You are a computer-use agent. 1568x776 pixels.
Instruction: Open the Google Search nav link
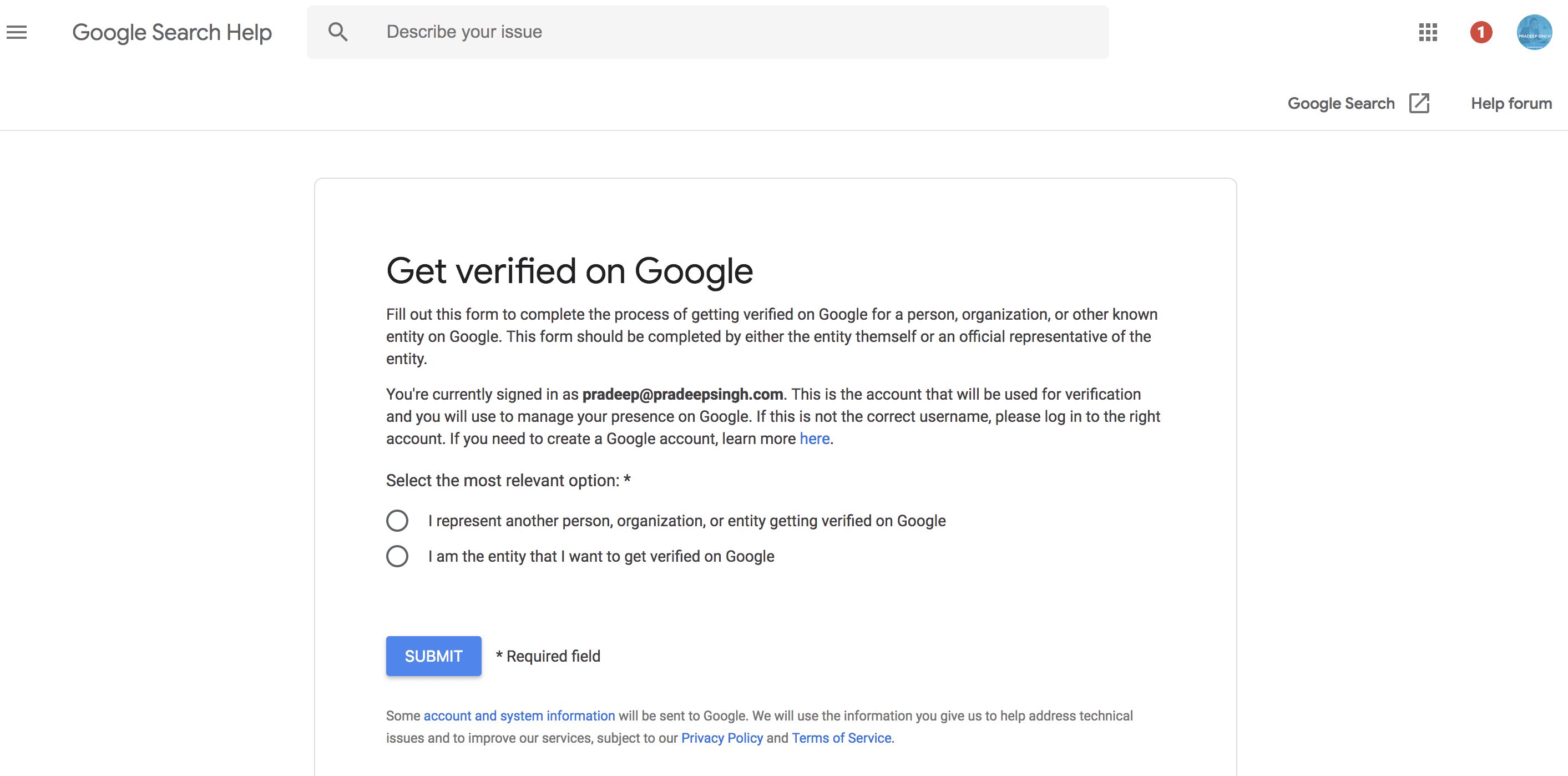1341,104
